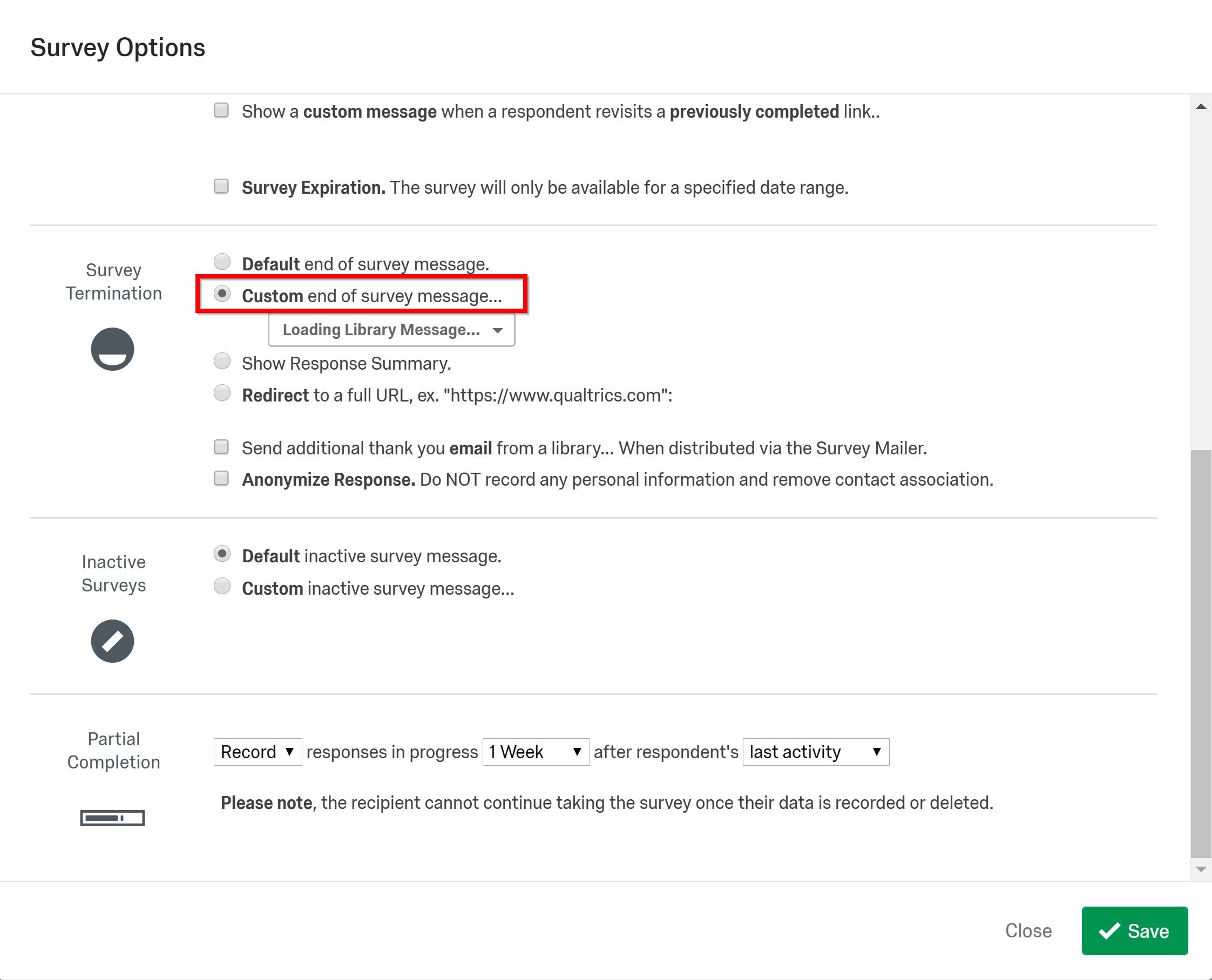Expand the 1 Week duration dropdown
Image resolution: width=1212 pixels, height=980 pixels.
tap(536, 752)
